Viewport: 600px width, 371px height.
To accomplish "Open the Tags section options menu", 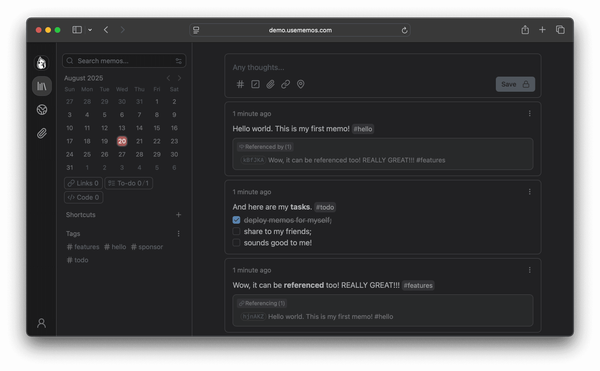I will tap(178, 233).
